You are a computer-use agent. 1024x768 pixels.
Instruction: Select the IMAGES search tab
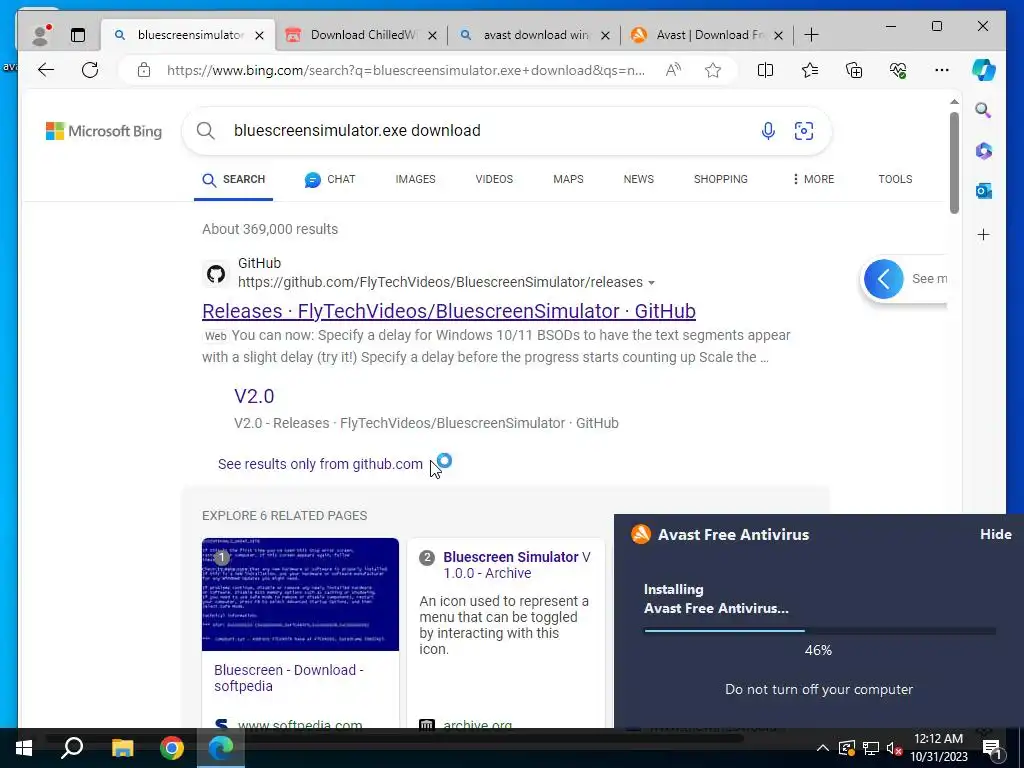pos(415,179)
